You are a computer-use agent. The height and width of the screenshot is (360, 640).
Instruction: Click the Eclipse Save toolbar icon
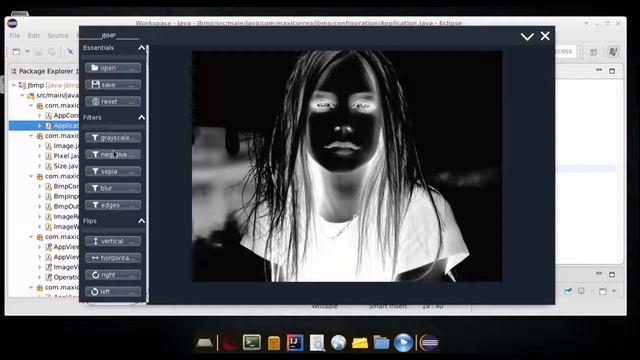tap(39, 52)
